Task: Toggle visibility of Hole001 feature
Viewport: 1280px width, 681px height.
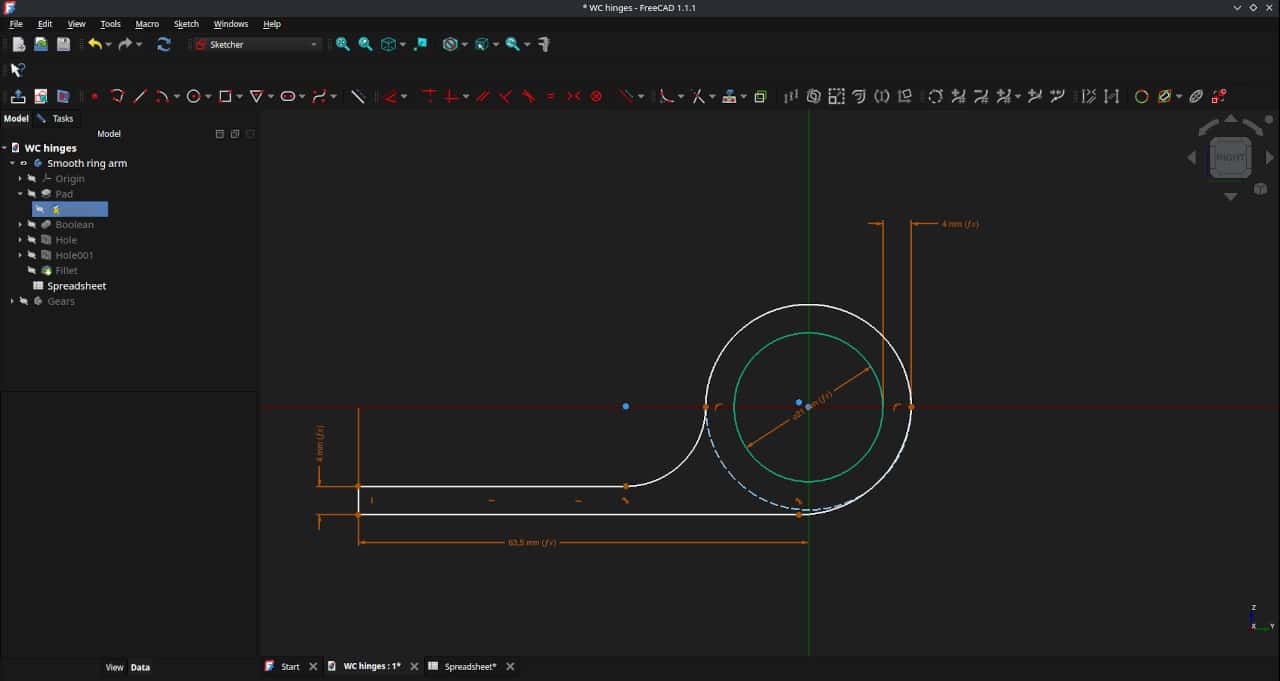Action: [x=32, y=255]
